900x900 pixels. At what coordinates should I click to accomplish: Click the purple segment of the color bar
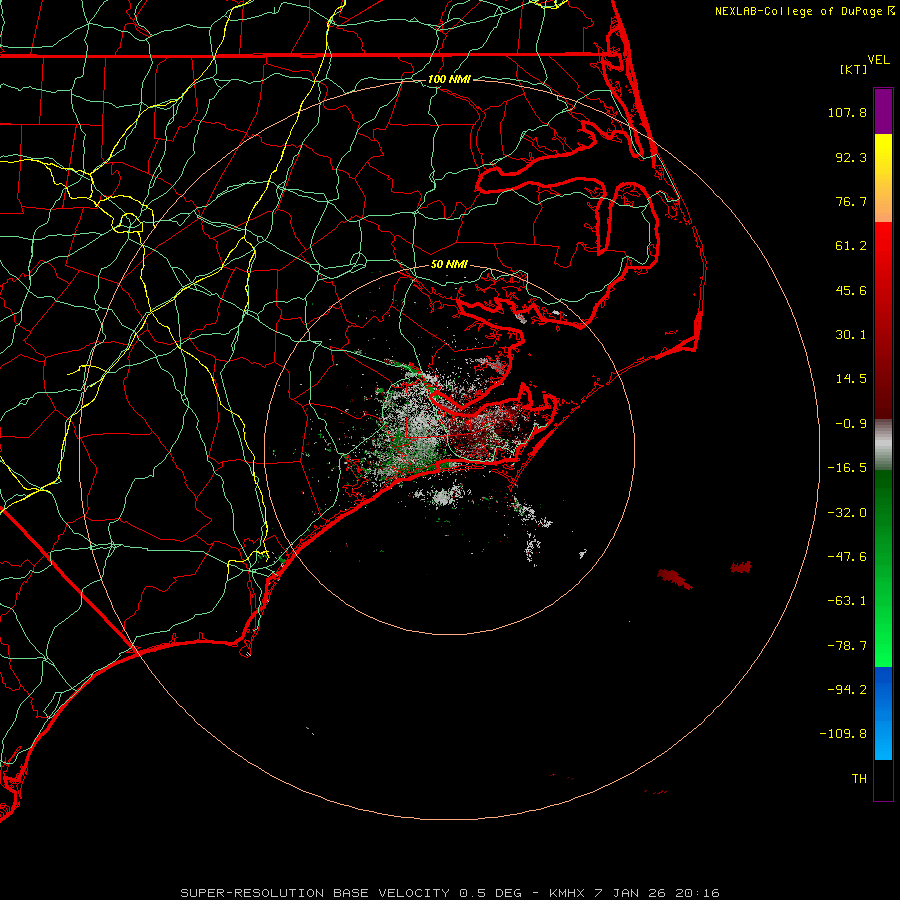click(883, 111)
